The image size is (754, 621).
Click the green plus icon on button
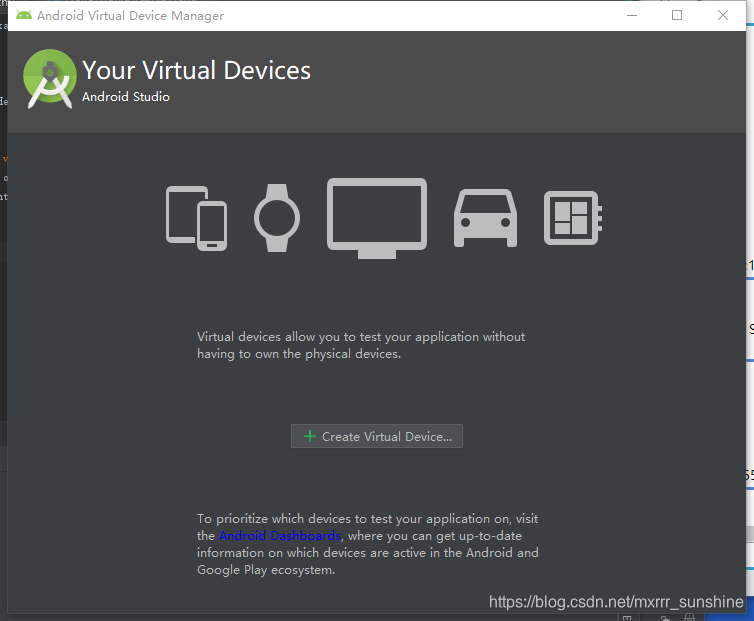tap(310, 436)
